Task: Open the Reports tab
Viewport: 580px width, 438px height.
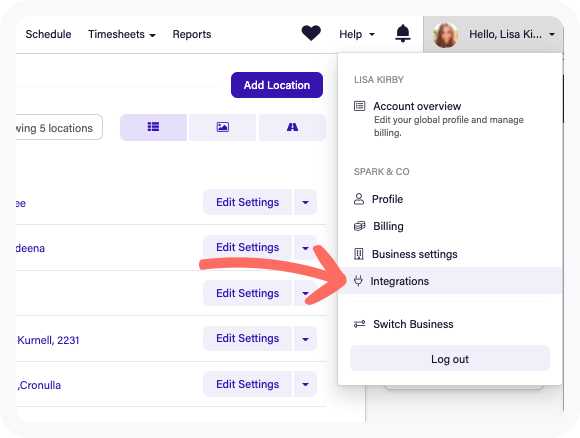Action: (x=192, y=34)
